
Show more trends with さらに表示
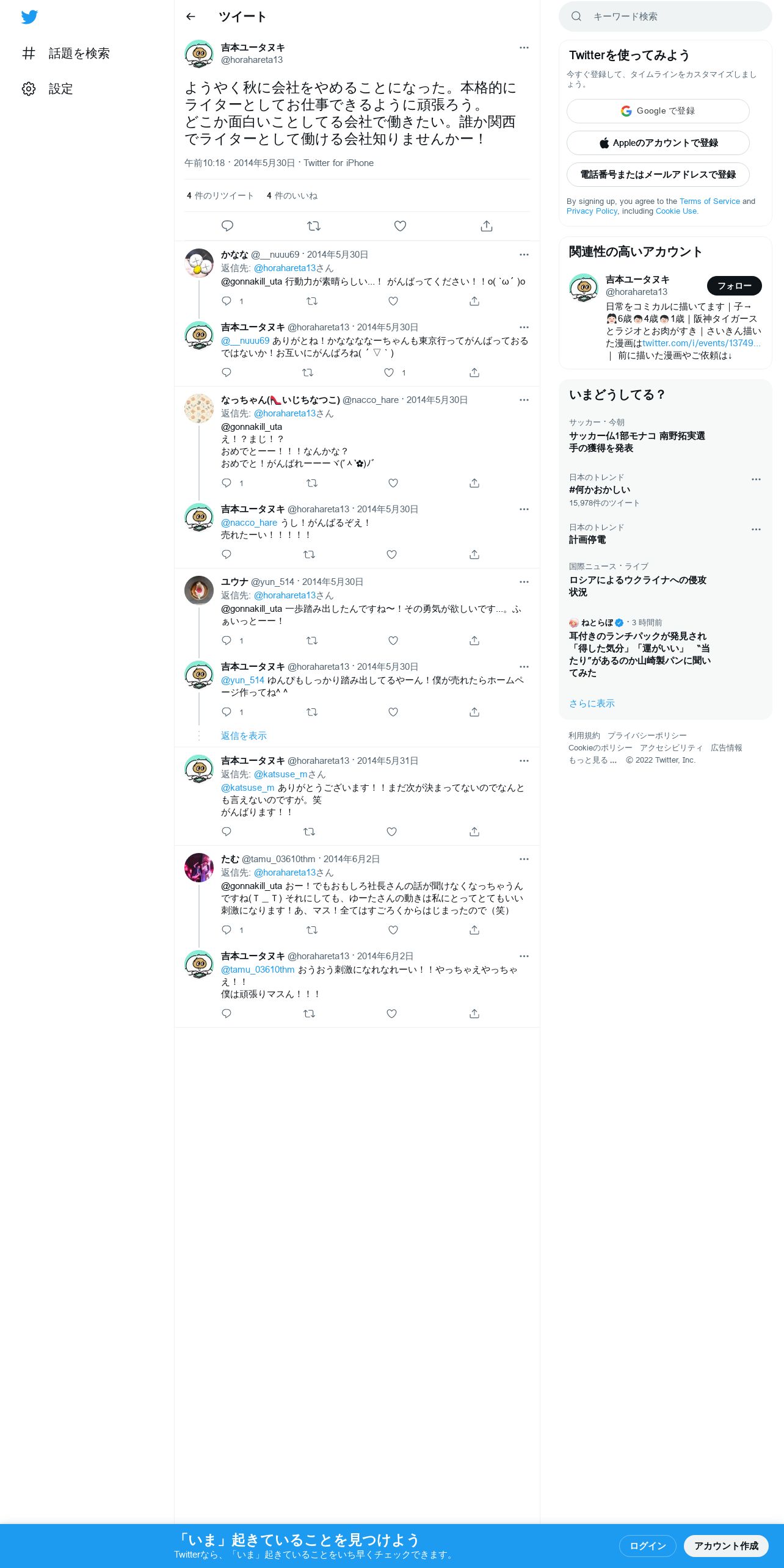tap(592, 703)
